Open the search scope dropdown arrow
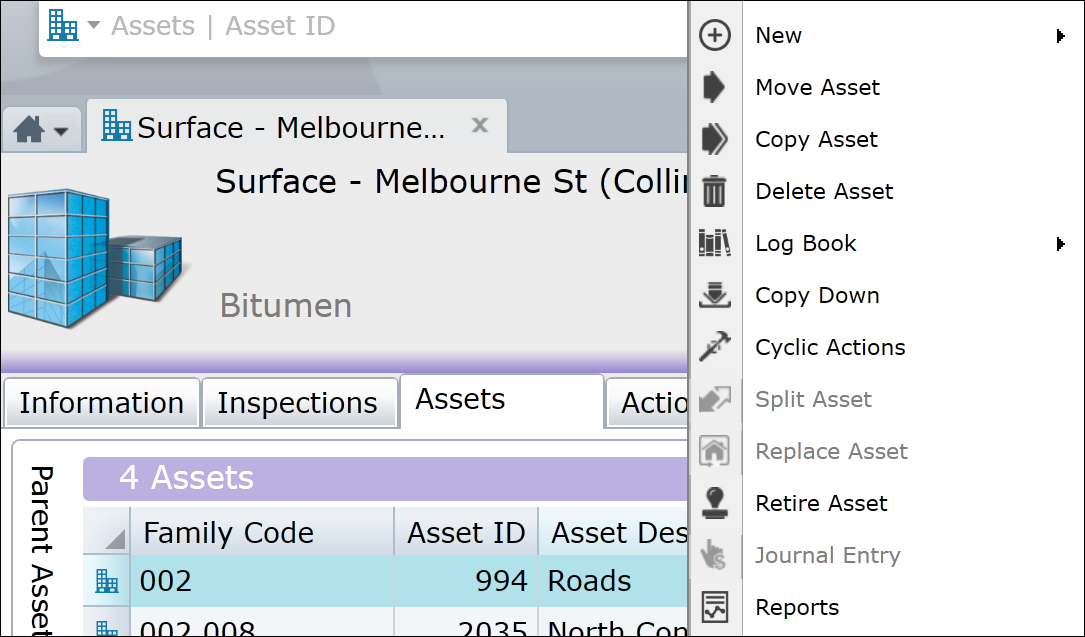This screenshot has width=1085, height=637. click(93, 26)
